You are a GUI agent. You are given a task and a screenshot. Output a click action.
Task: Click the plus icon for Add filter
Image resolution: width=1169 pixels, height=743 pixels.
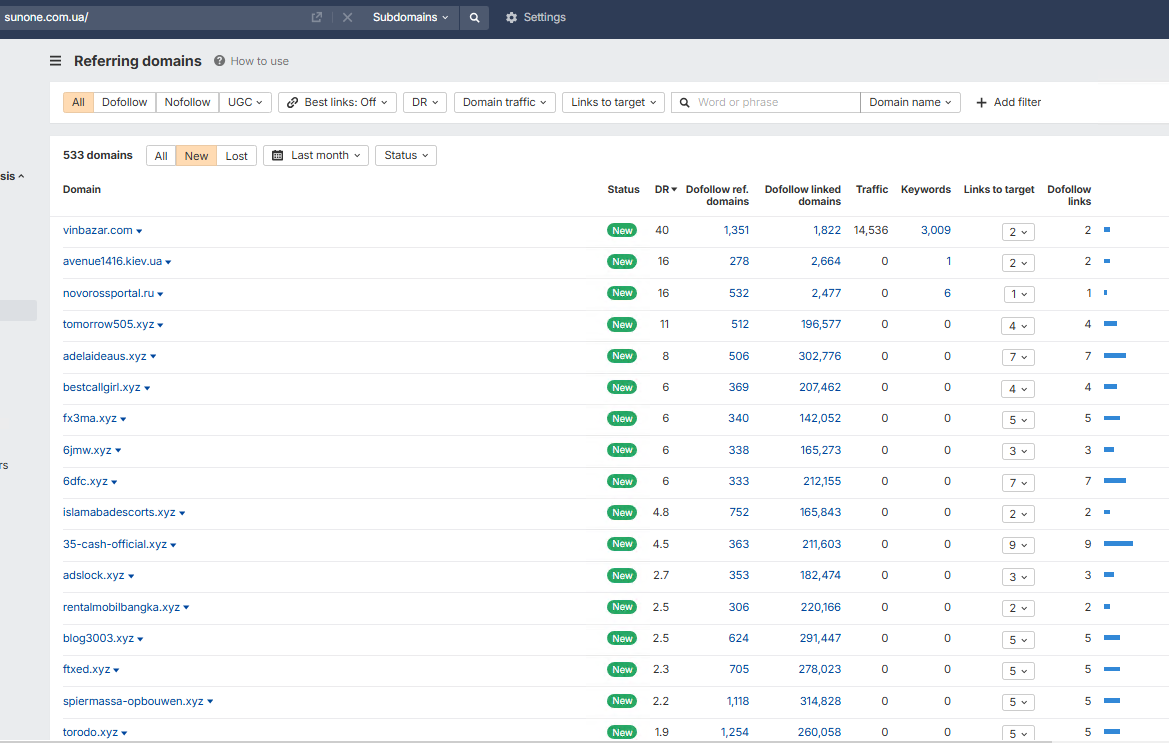pyautogui.click(x=981, y=102)
